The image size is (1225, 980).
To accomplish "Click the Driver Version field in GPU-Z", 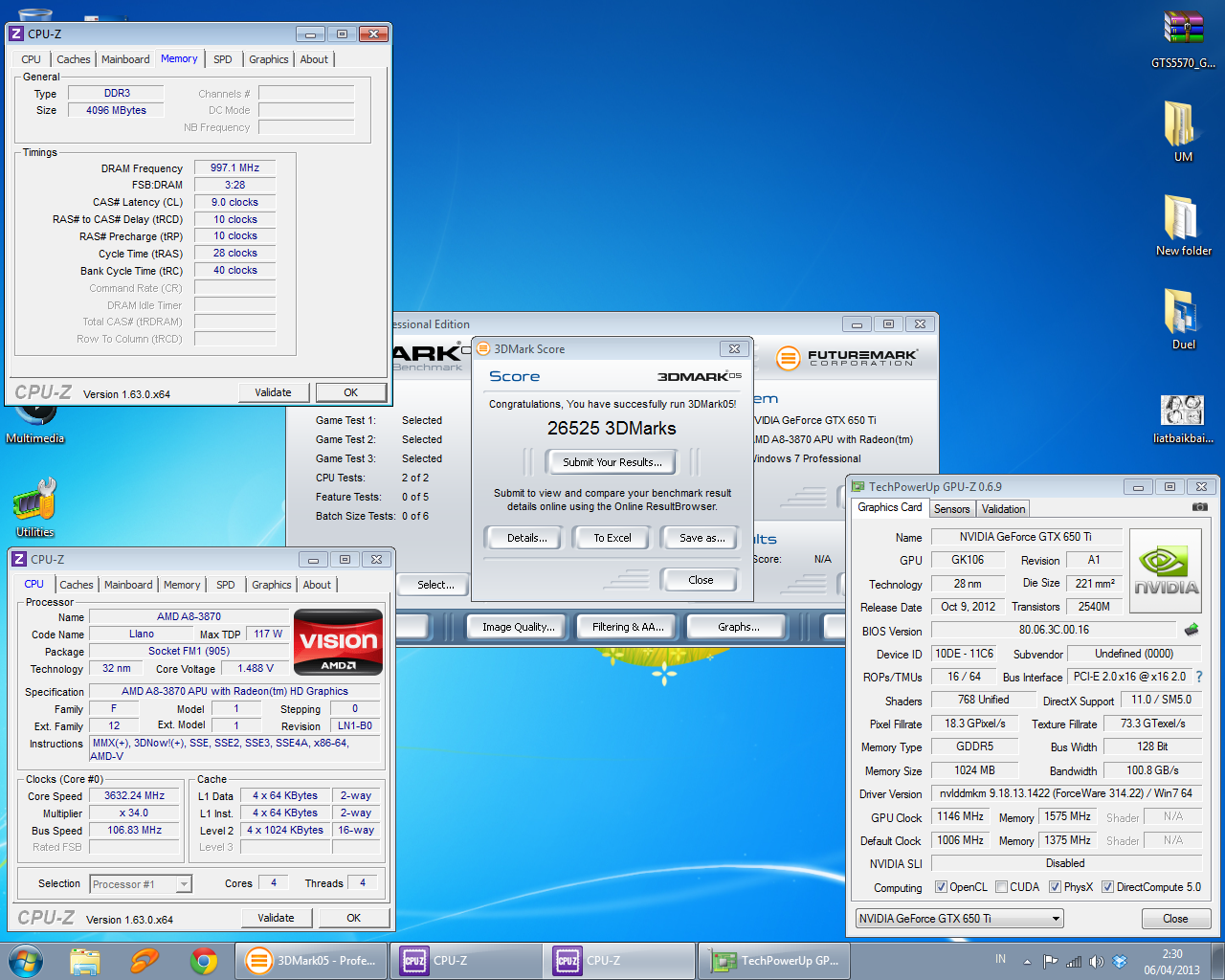I will coord(1066,793).
